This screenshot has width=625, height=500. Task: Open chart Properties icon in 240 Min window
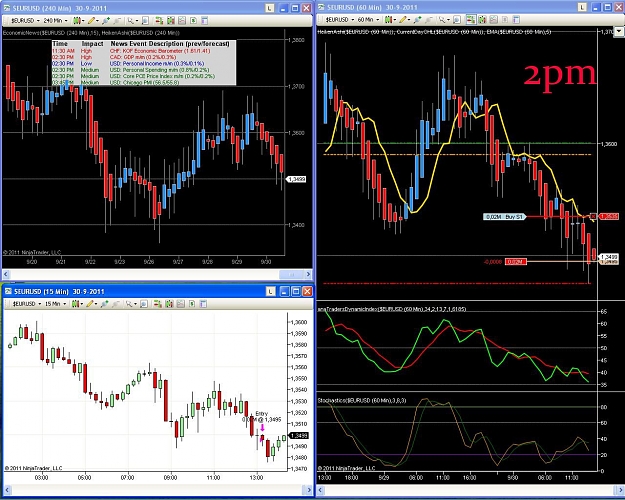tap(204, 20)
